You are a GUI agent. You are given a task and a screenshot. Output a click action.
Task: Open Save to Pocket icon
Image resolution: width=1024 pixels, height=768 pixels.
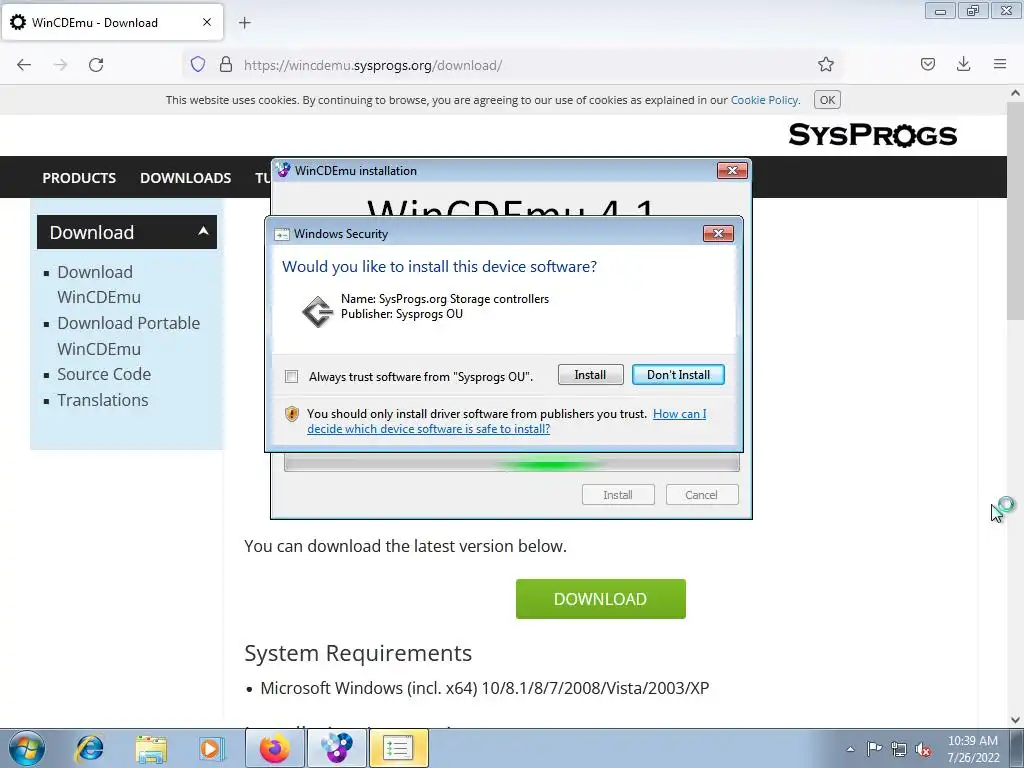(x=927, y=64)
